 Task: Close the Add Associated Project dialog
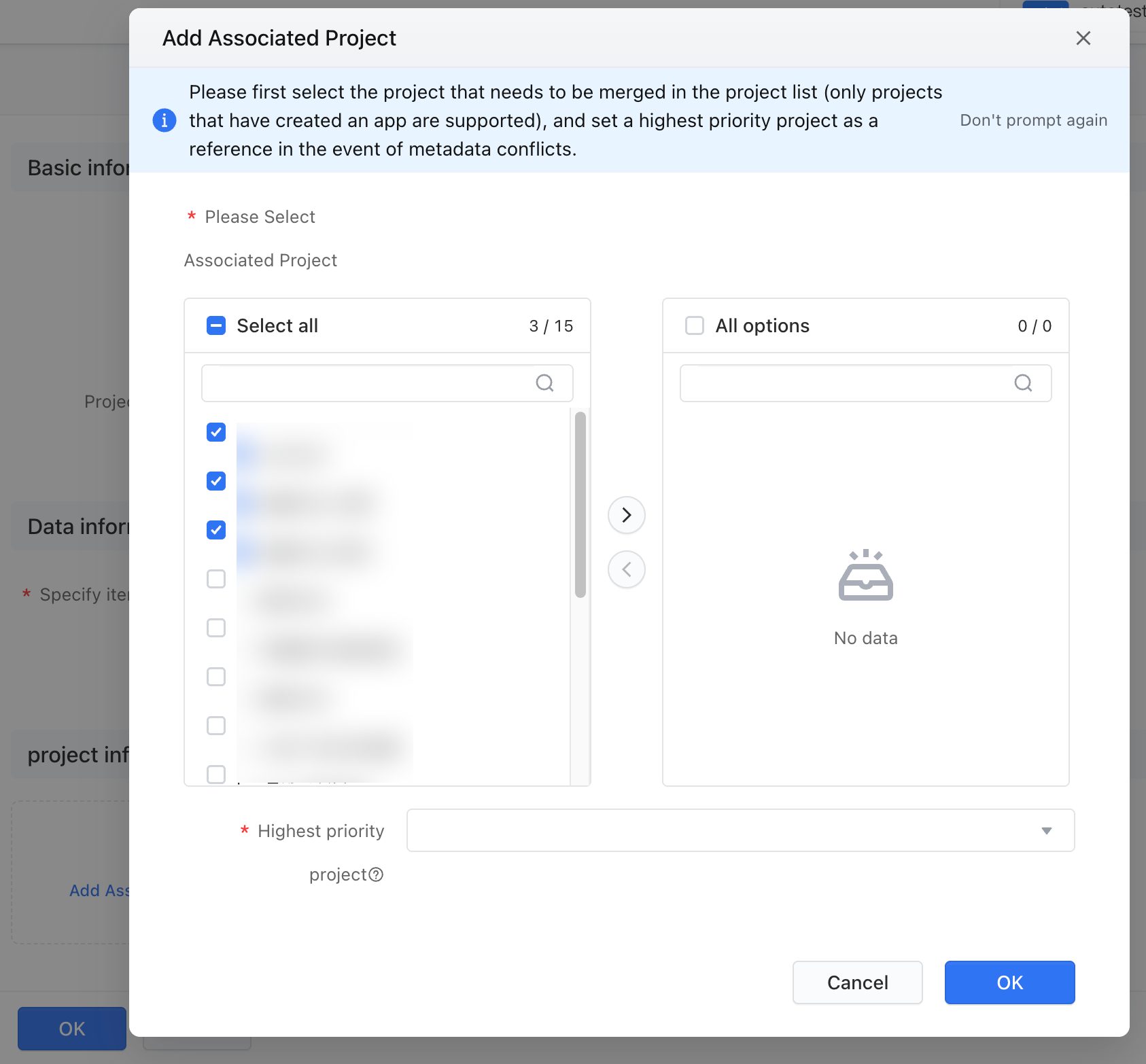tap(1083, 38)
